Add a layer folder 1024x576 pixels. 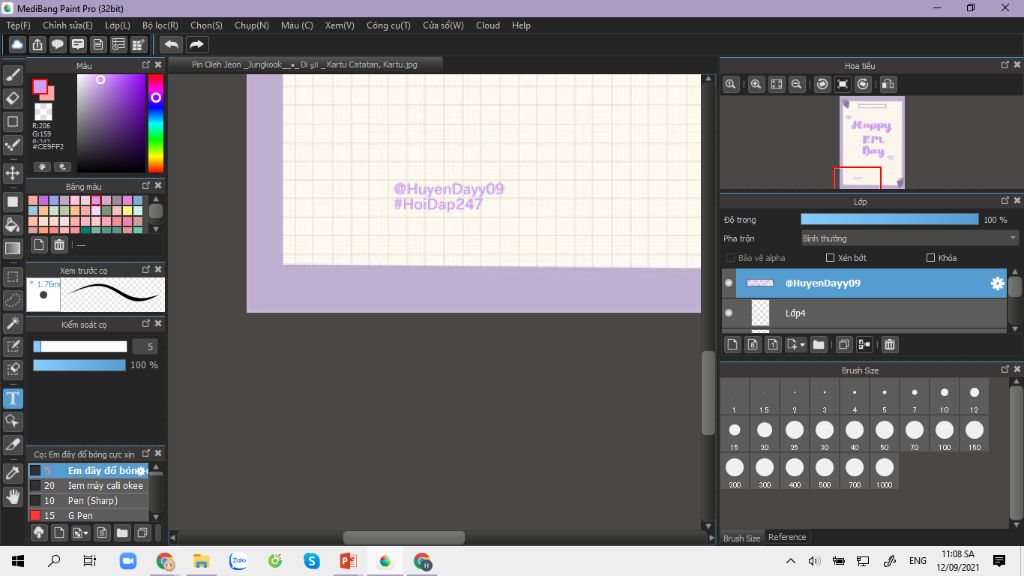[818, 345]
